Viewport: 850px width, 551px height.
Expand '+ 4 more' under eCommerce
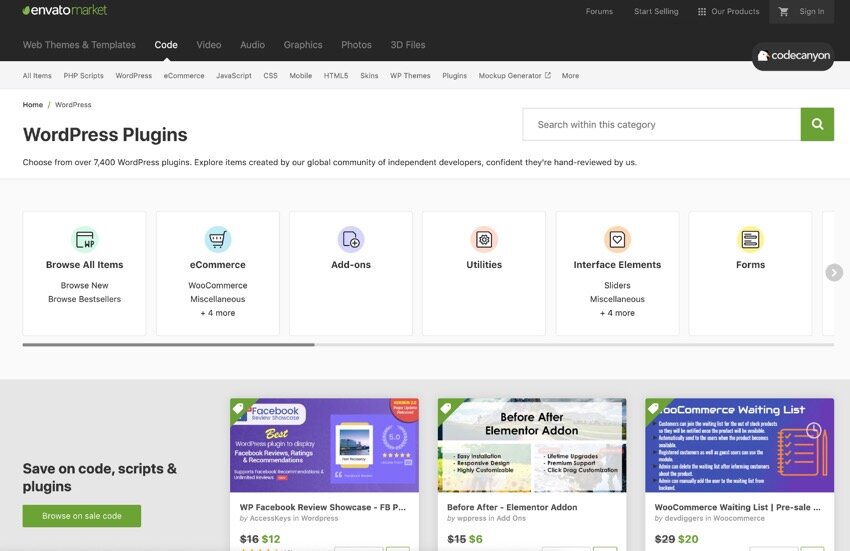(x=217, y=313)
